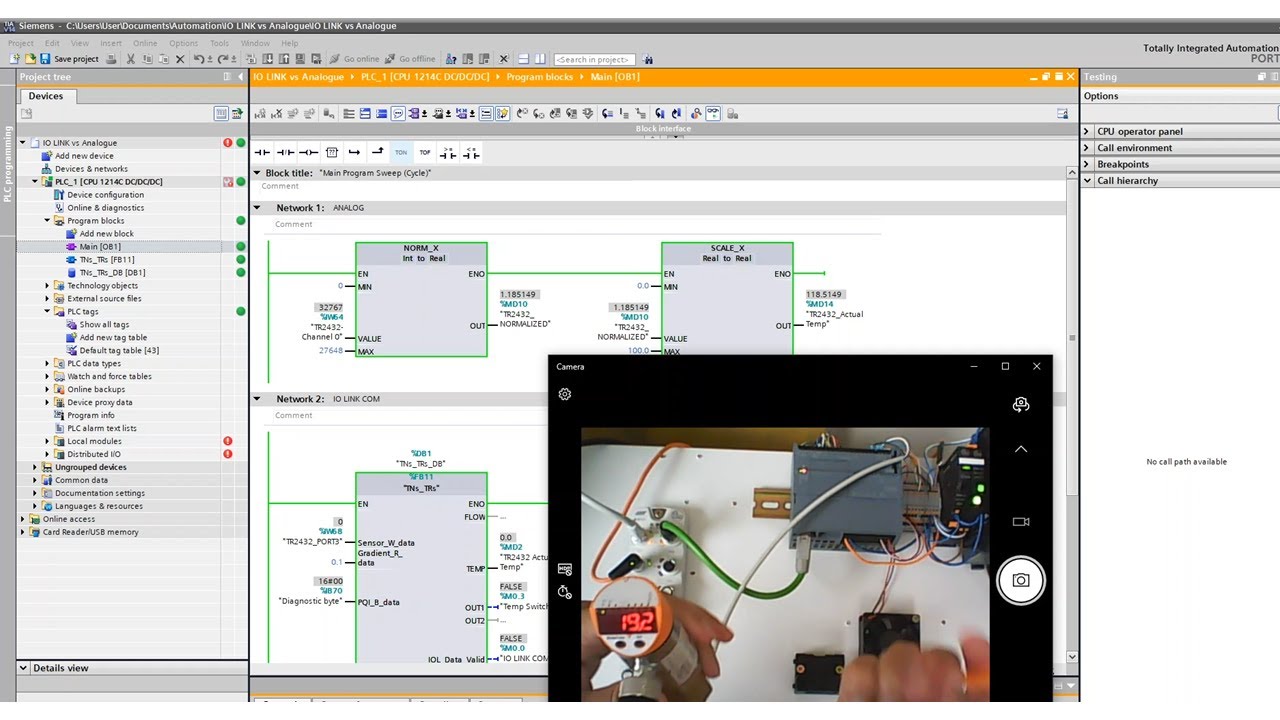Click the Undo arrow icon
Viewport: 1280px width, 720px height.
[x=199, y=59]
